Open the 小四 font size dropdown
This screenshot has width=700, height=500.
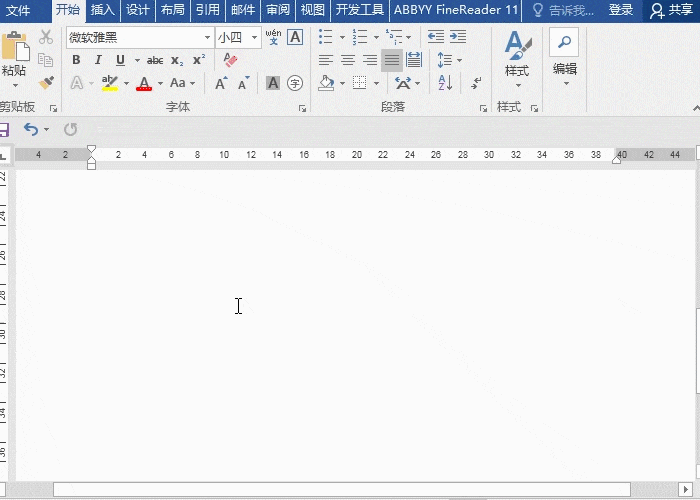(255, 38)
